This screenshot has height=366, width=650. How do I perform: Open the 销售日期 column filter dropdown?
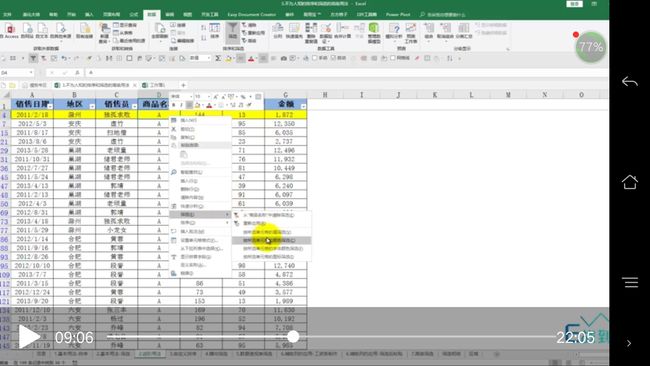[50, 107]
